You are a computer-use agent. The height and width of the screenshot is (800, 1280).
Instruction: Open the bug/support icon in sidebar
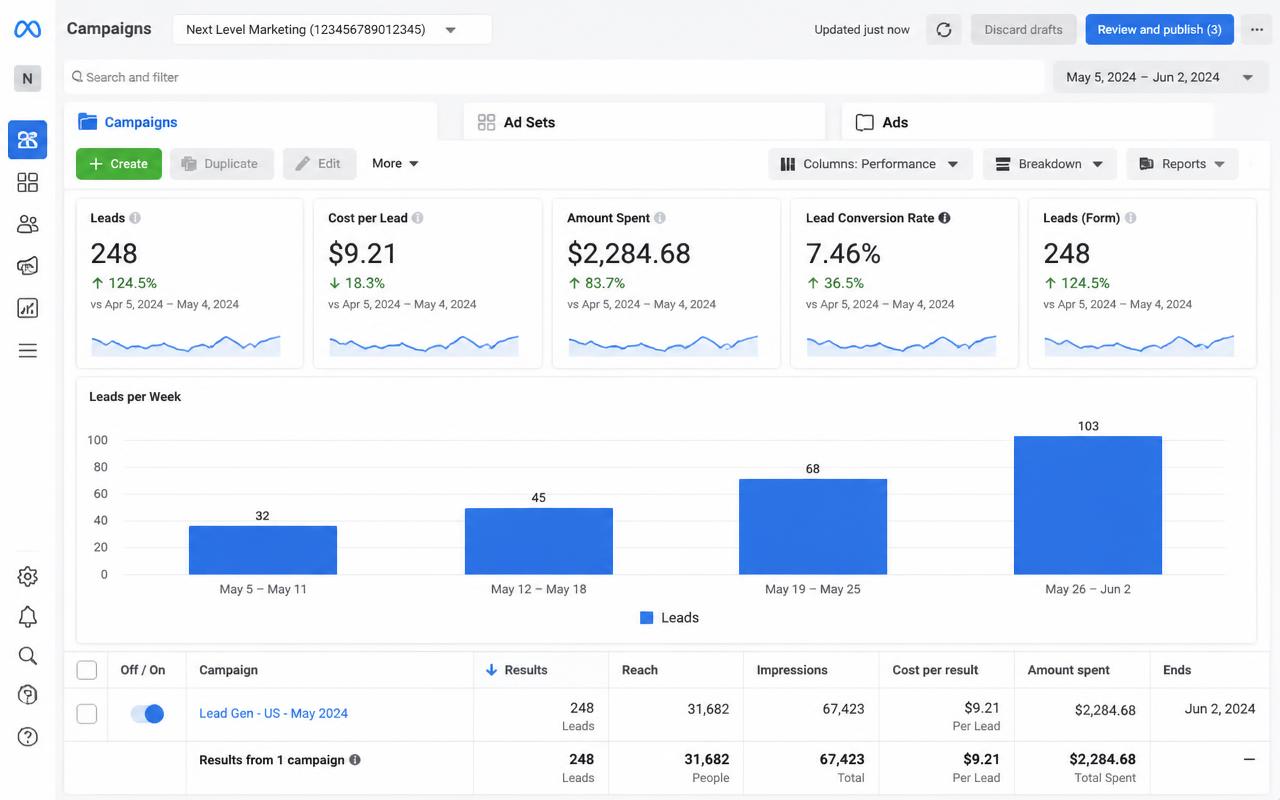coord(27,696)
